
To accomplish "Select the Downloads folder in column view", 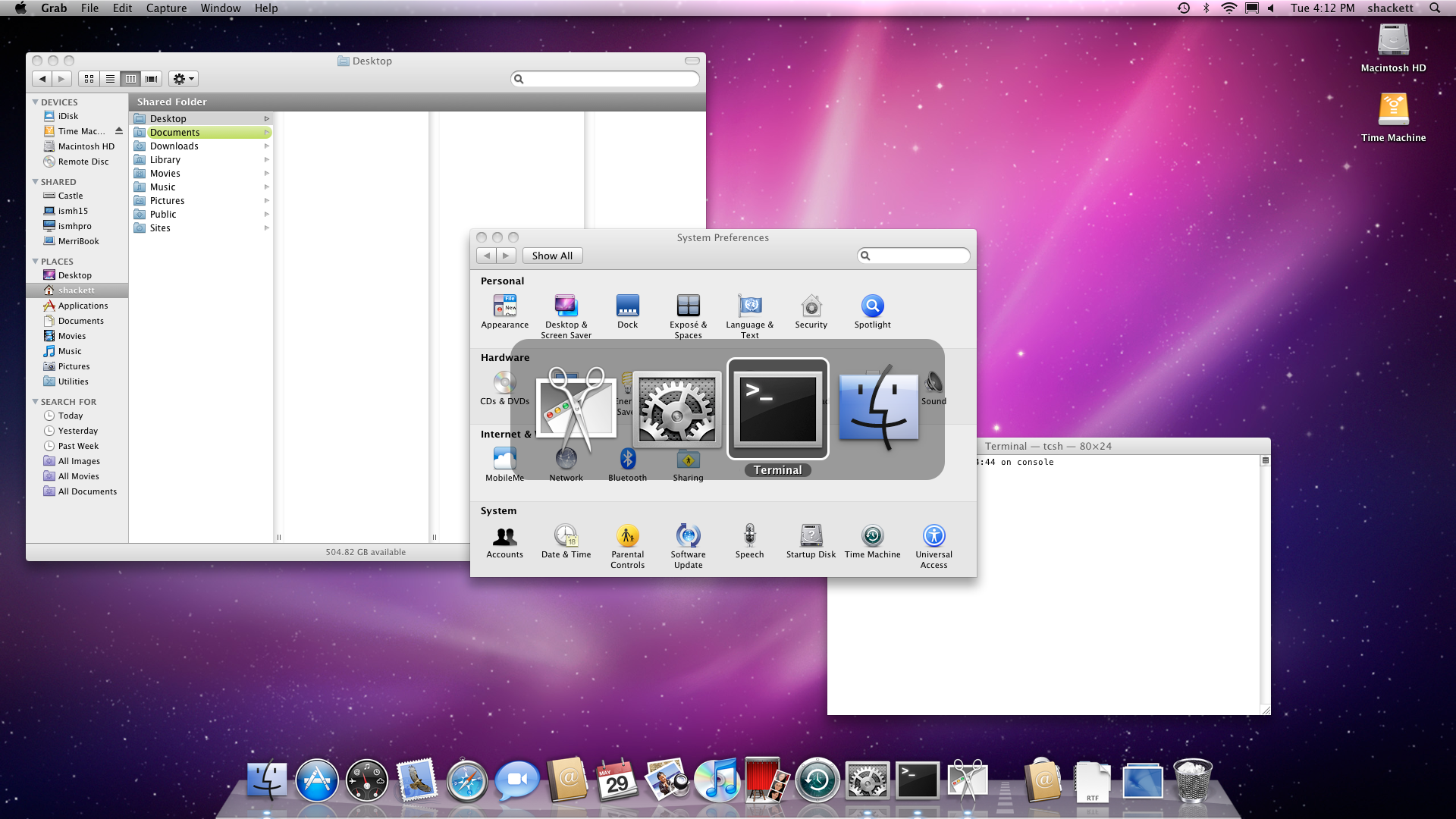I will tap(174, 146).
